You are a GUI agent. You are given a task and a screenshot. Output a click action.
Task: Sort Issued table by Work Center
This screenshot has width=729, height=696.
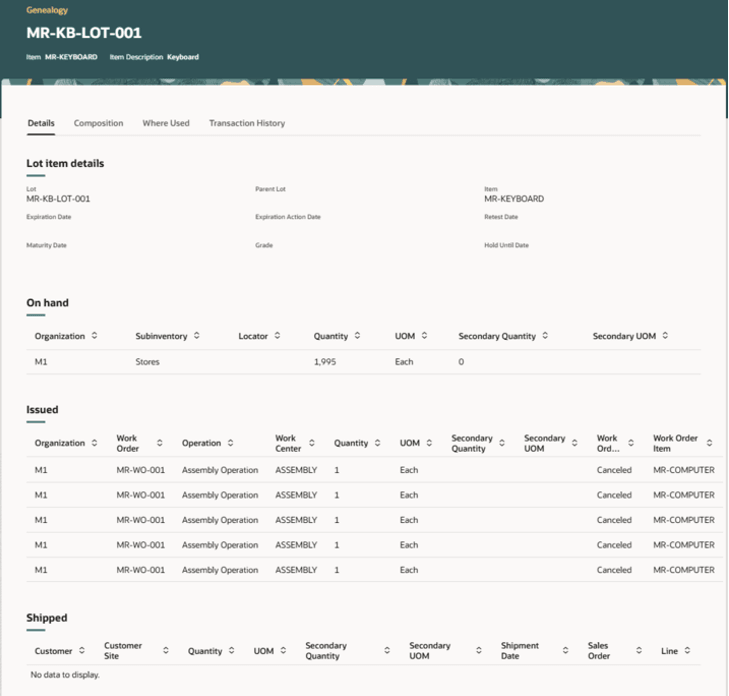coord(312,443)
